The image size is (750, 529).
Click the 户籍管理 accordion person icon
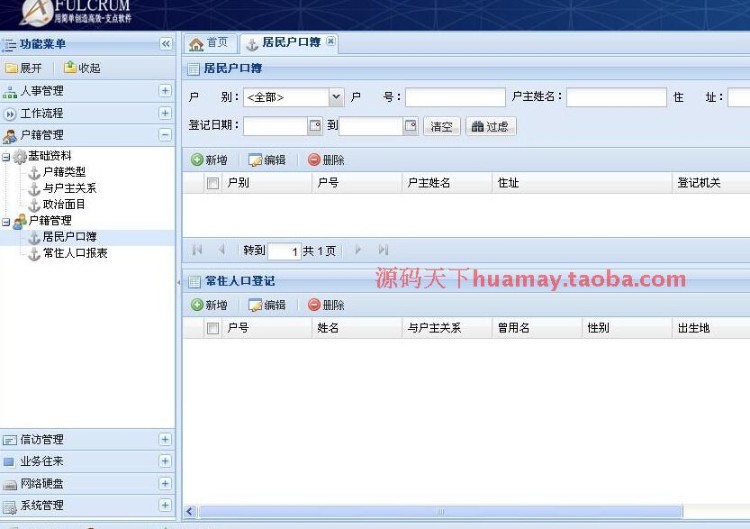click(10, 136)
